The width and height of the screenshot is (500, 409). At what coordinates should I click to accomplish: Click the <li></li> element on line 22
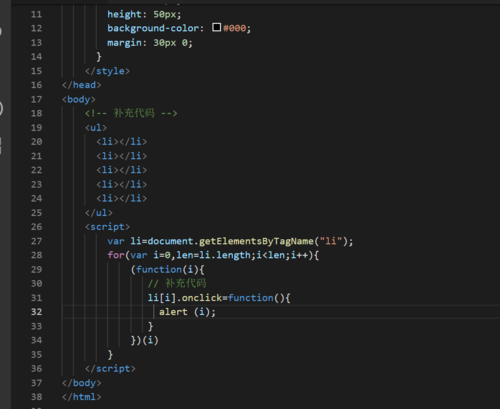122,170
